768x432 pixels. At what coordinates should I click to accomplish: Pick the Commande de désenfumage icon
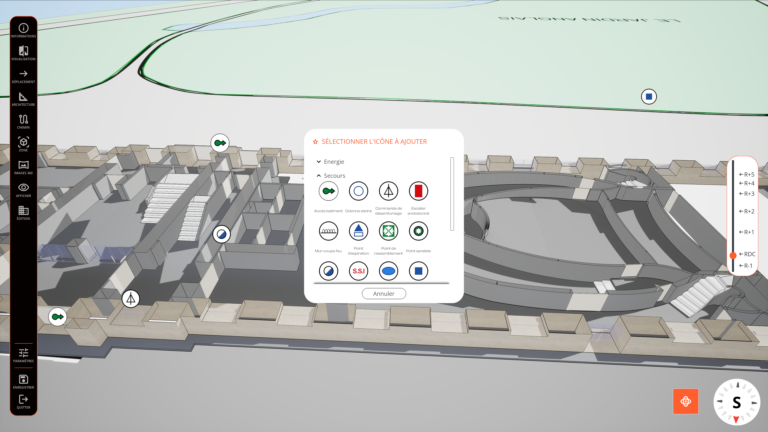[x=389, y=191]
